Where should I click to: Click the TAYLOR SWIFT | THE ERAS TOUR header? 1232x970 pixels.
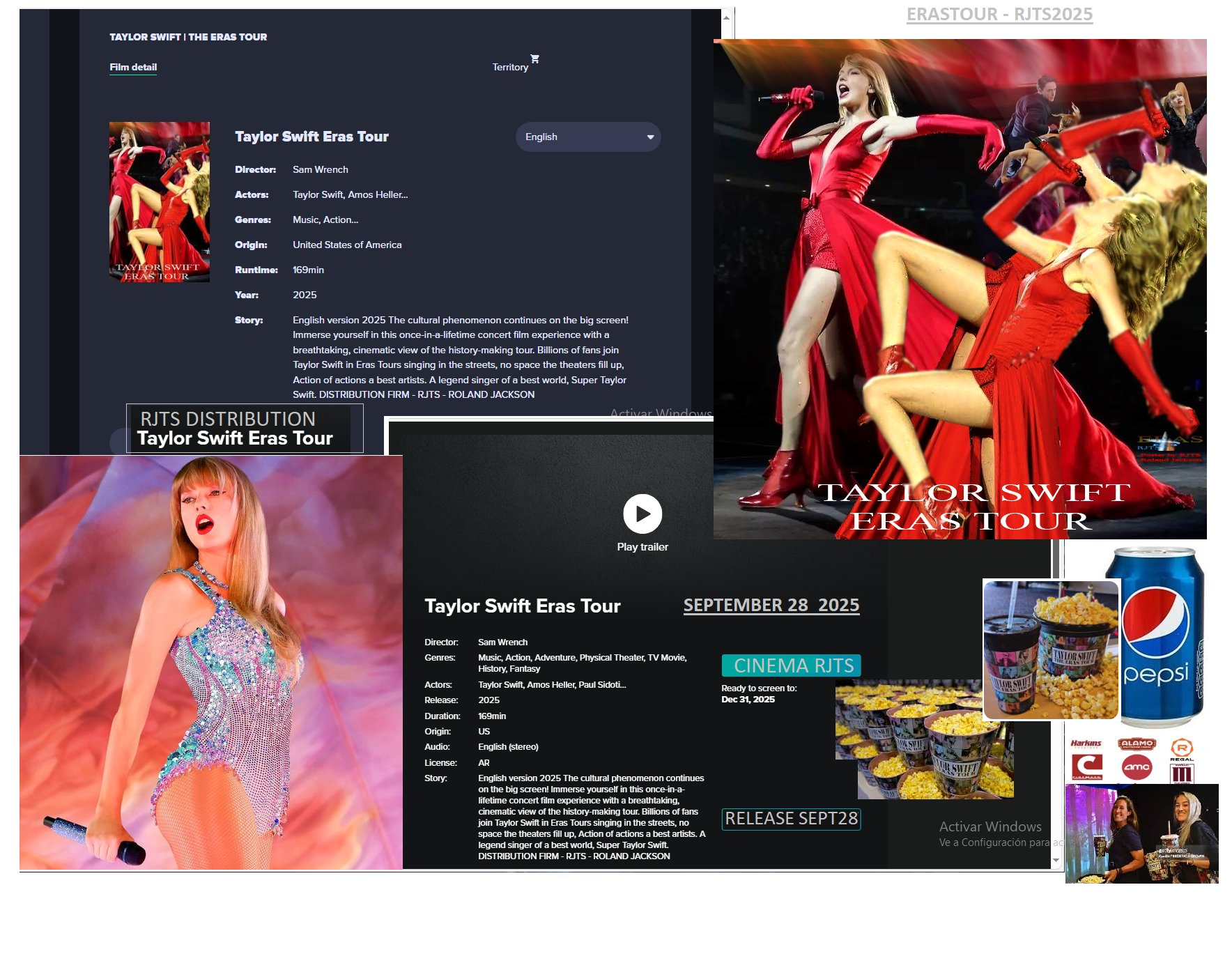[x=188, y=37]
